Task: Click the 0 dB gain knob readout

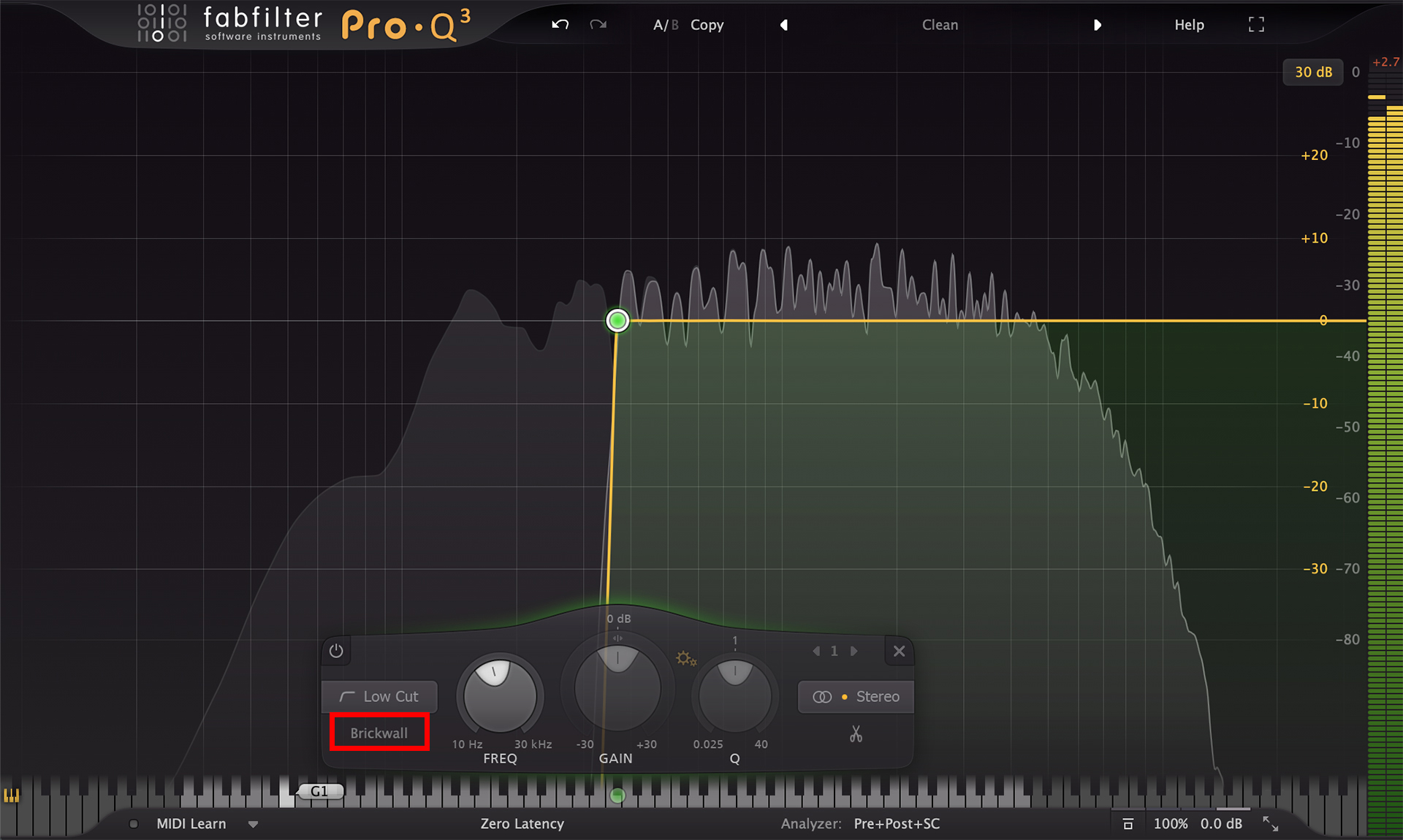Action: pyautogui.click(x=618, y=619)
